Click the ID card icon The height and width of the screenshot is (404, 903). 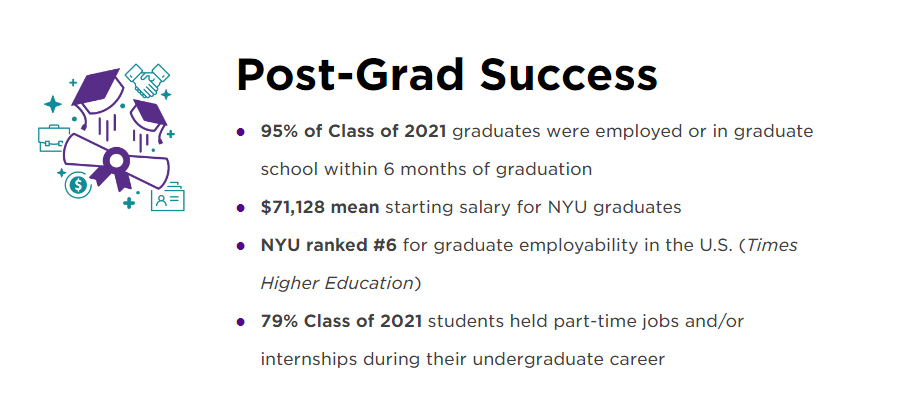(x=167, y=198)
